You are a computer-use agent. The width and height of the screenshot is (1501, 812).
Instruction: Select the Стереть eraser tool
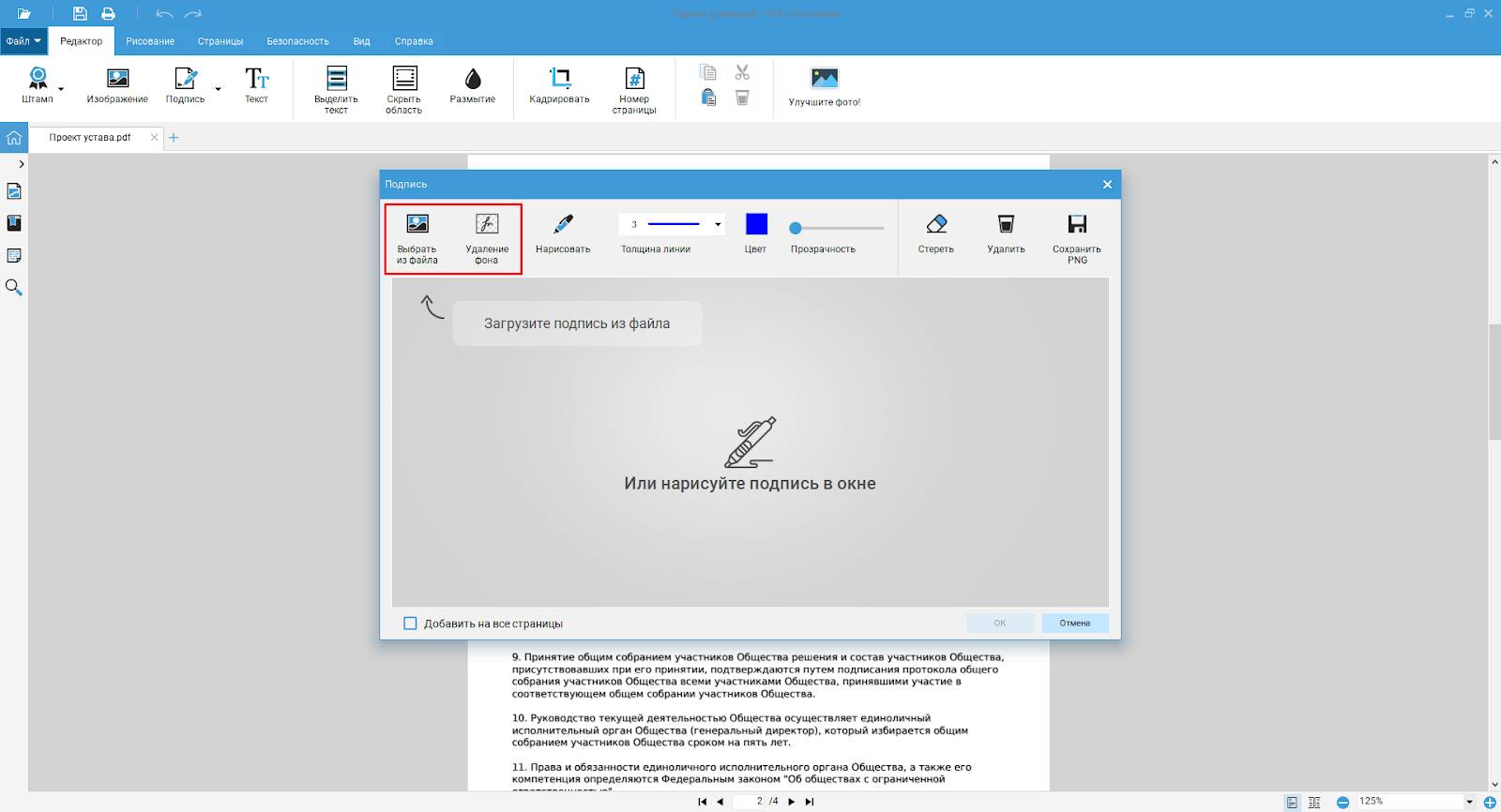pos(936,233)
